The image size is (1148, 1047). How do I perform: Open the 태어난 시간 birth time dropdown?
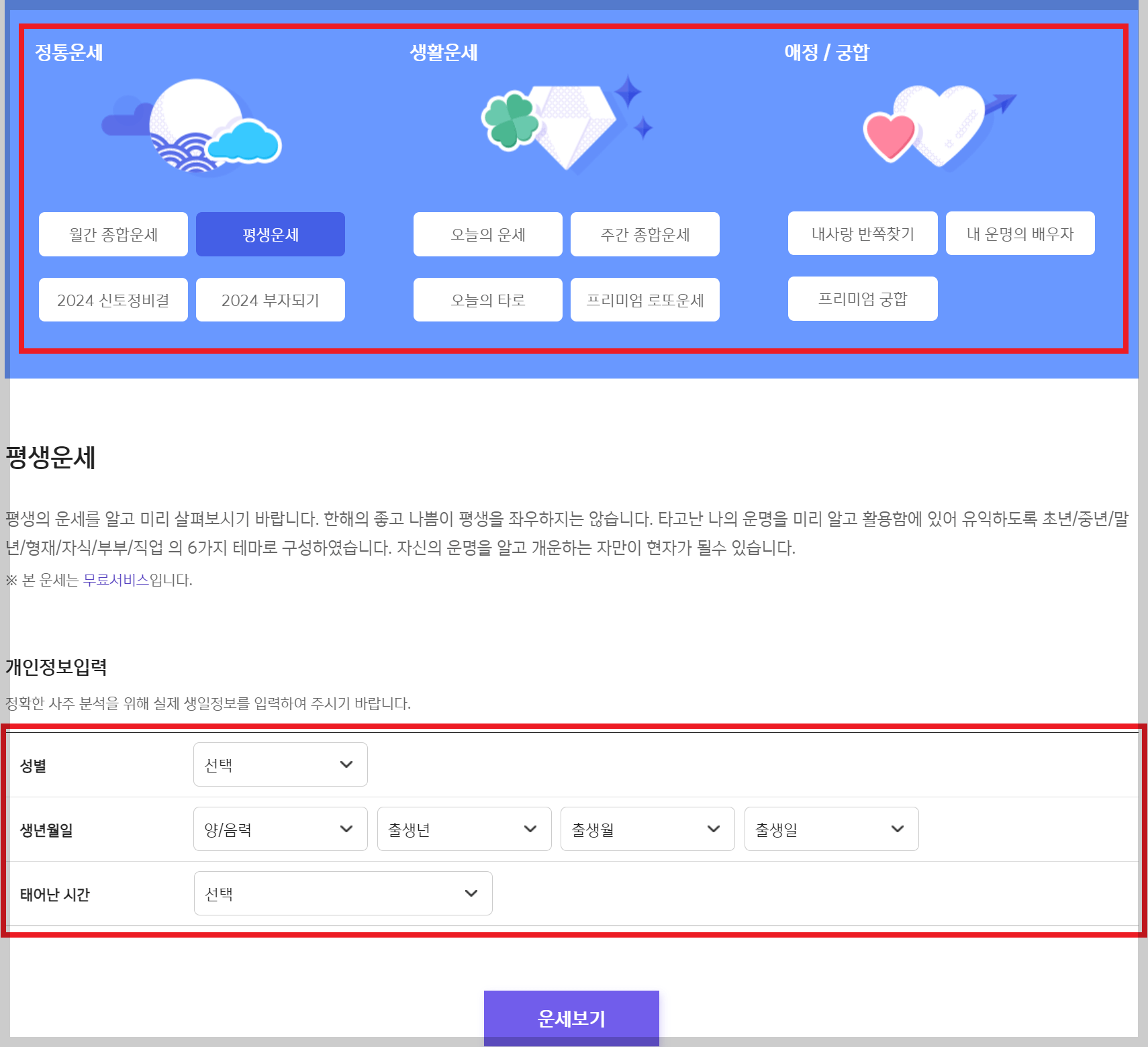point(343,893)
